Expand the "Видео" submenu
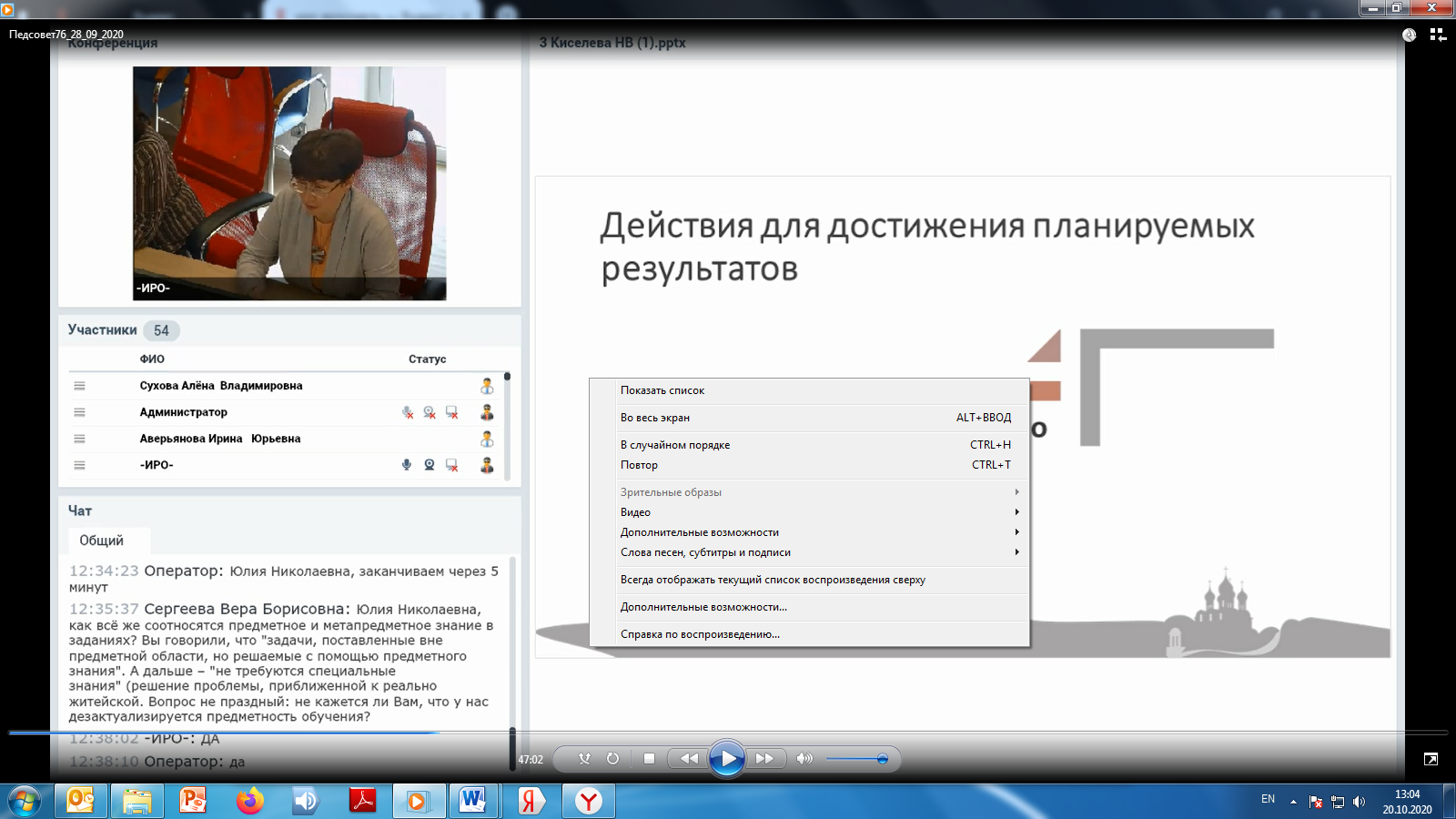The height and width of the screenshot is (819, 1456). (x=809, y=512)
